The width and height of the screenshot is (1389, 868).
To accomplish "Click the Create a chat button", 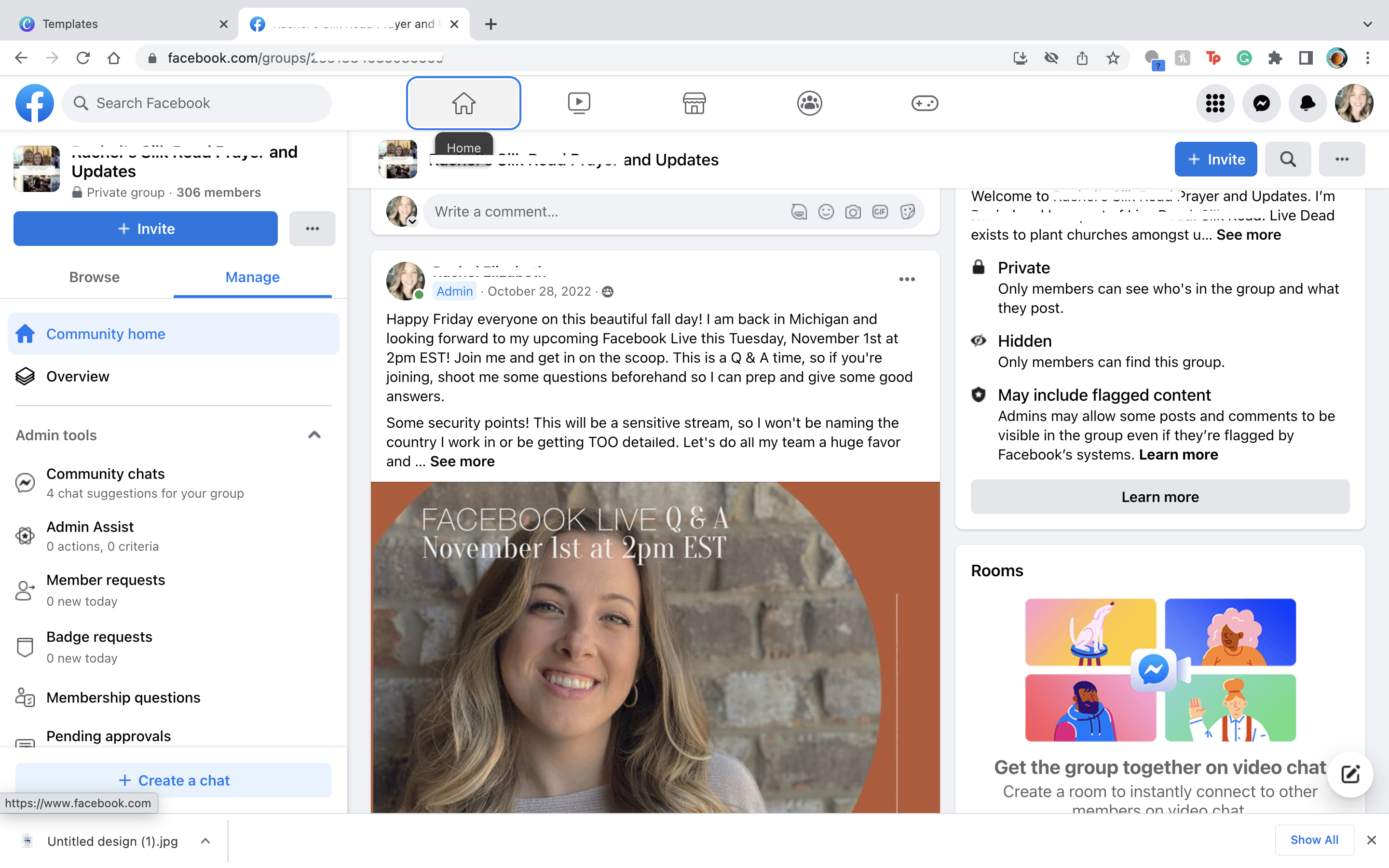I will (173, 780).
